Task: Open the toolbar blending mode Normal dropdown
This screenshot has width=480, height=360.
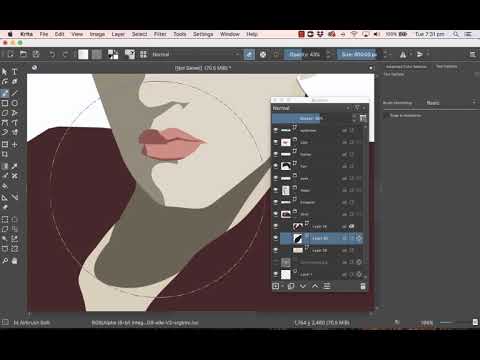Action: [x=195, y=54]
